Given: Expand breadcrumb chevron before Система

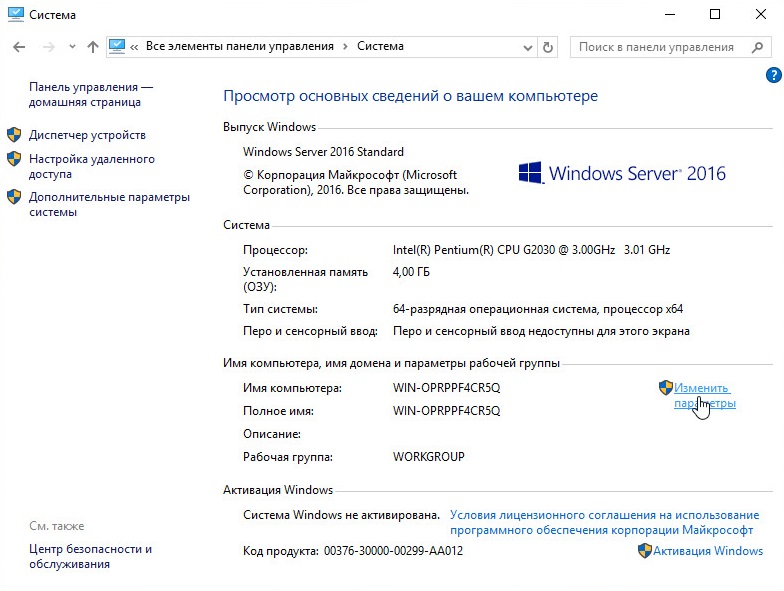Looking at the screenshot, I should [x=345, y=47].
